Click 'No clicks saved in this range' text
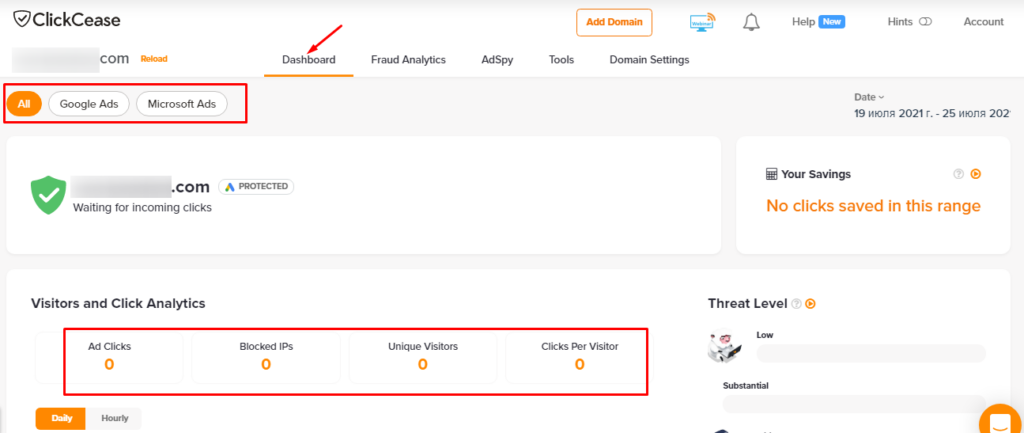The image size is (1024, 433). 873,206
